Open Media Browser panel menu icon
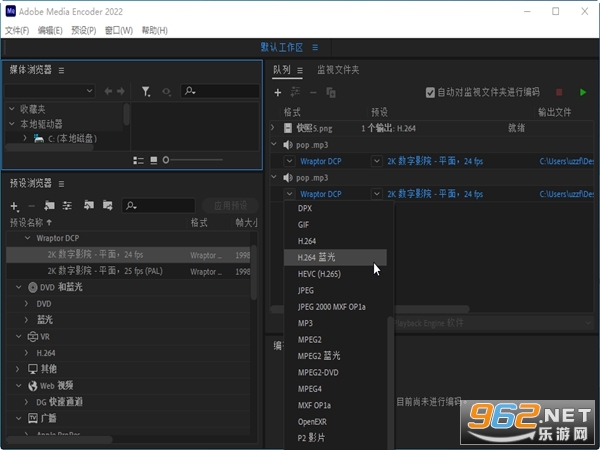 point(61,70)
